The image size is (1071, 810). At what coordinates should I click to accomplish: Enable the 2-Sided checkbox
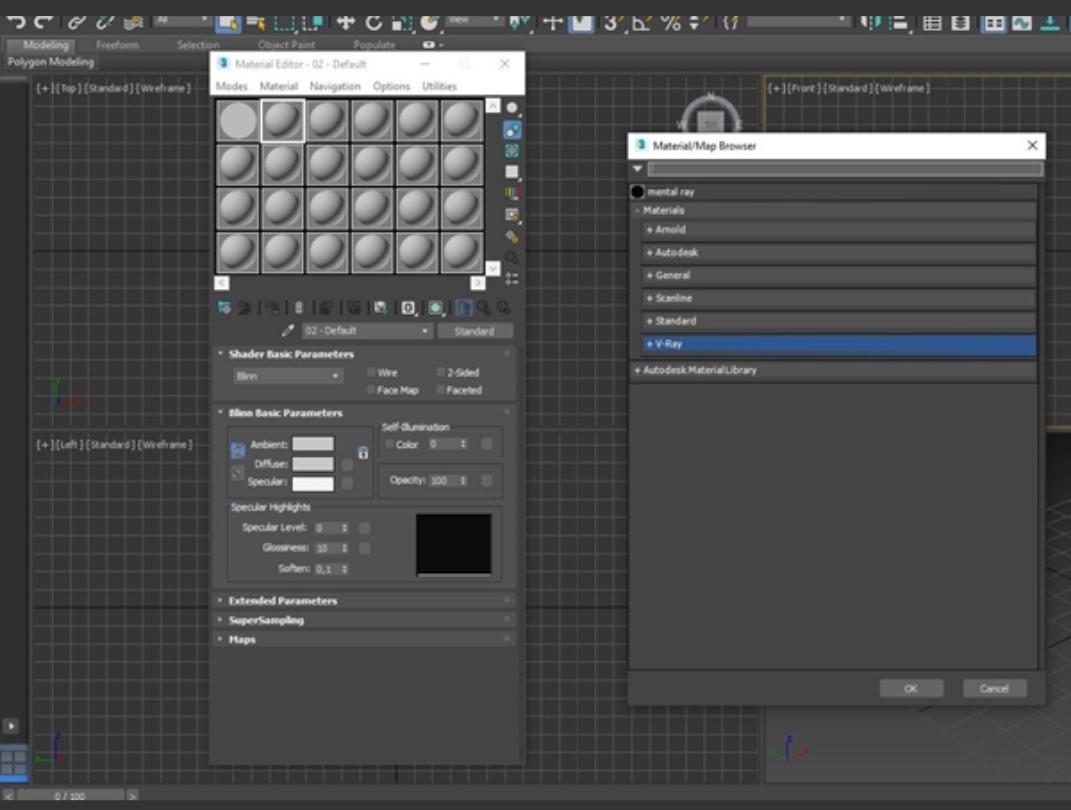pyautogui.click(x=441, y=372)
